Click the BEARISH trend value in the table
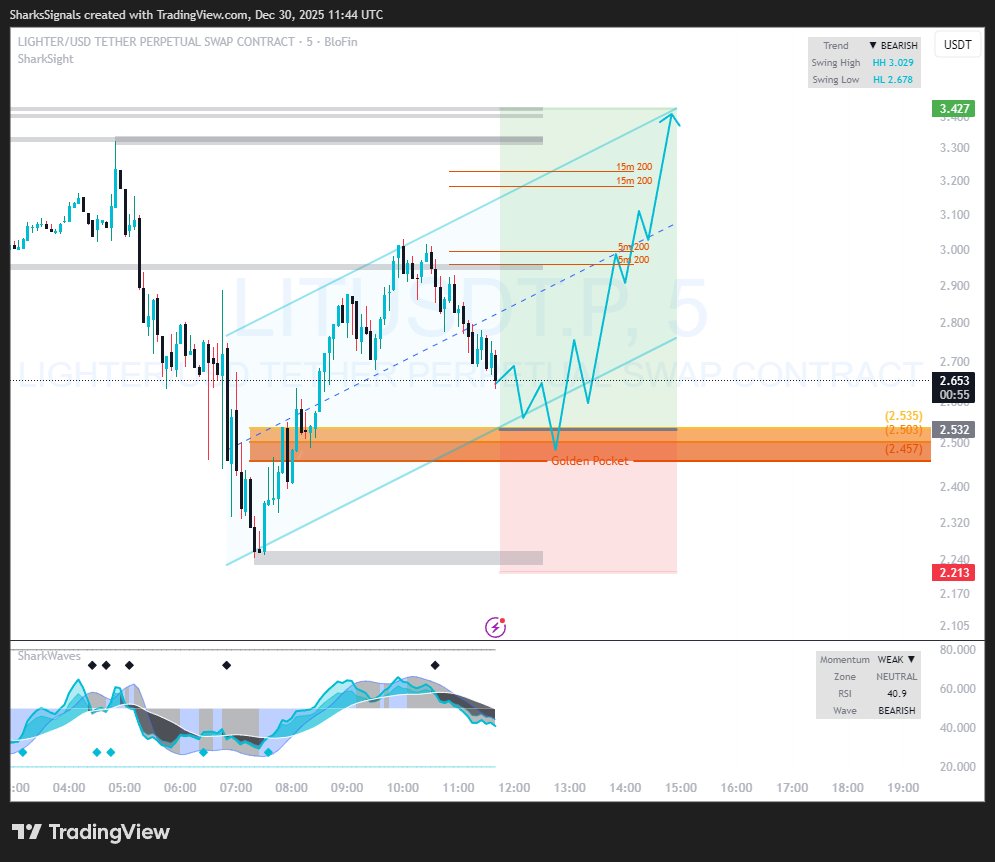The height and width of the screenshot is (862, 995). click(893, 46)
